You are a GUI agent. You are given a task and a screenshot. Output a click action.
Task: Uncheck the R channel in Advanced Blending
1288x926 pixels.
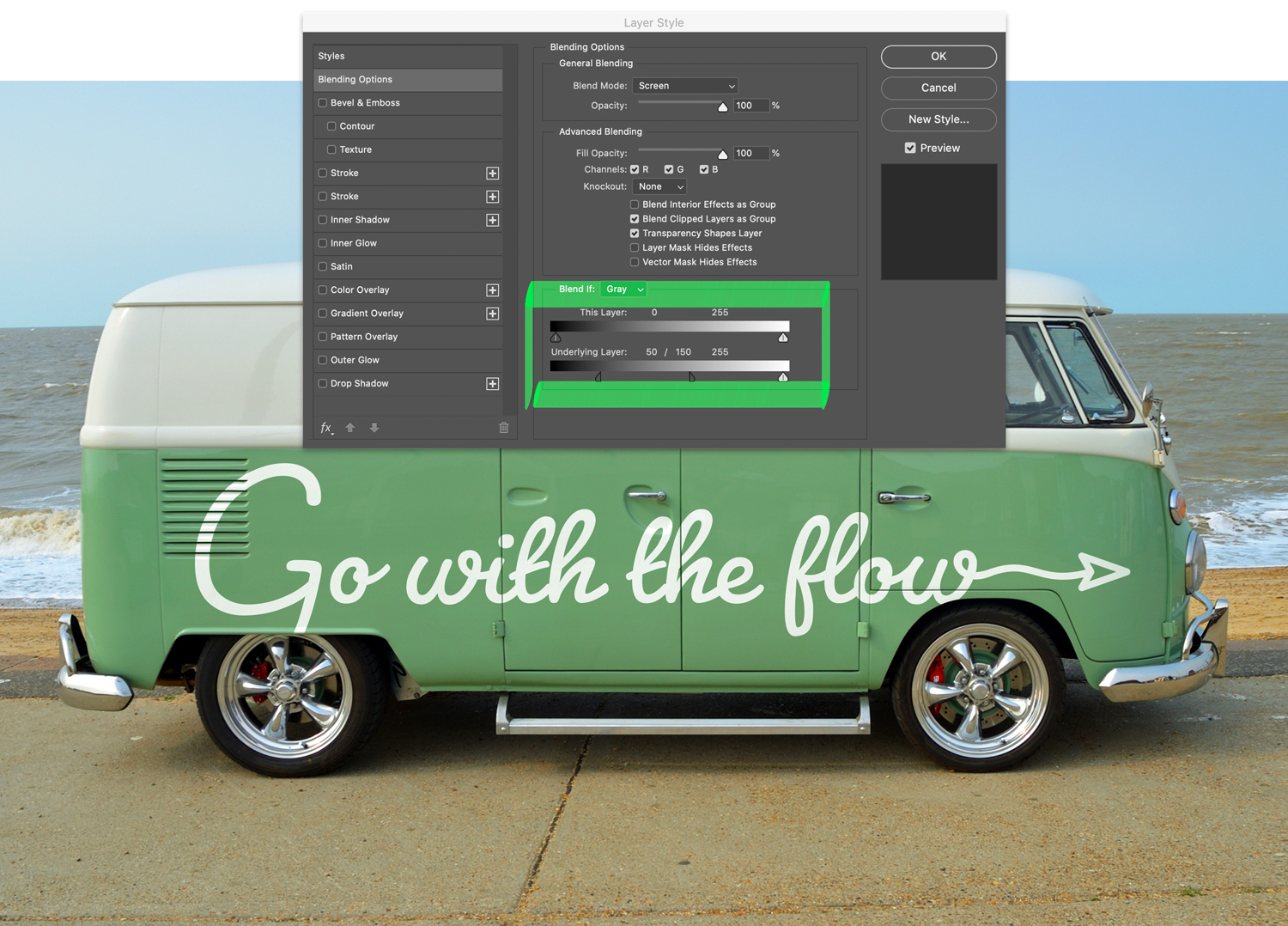point(634,169)
